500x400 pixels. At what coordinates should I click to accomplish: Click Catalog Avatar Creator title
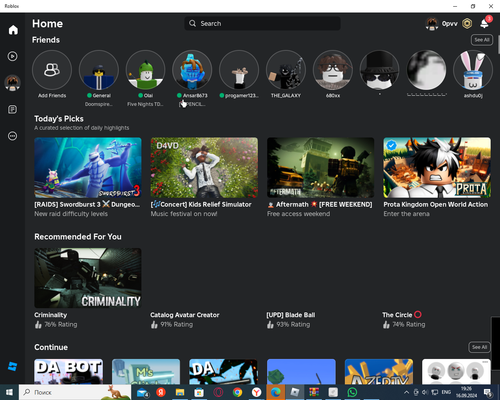[185, 315]
